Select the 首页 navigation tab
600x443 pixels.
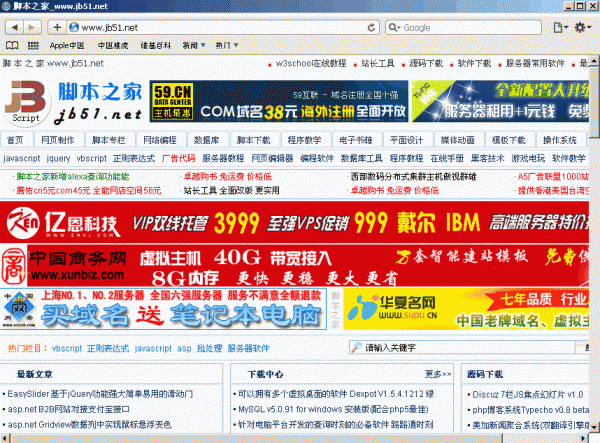tap(15, 140)
